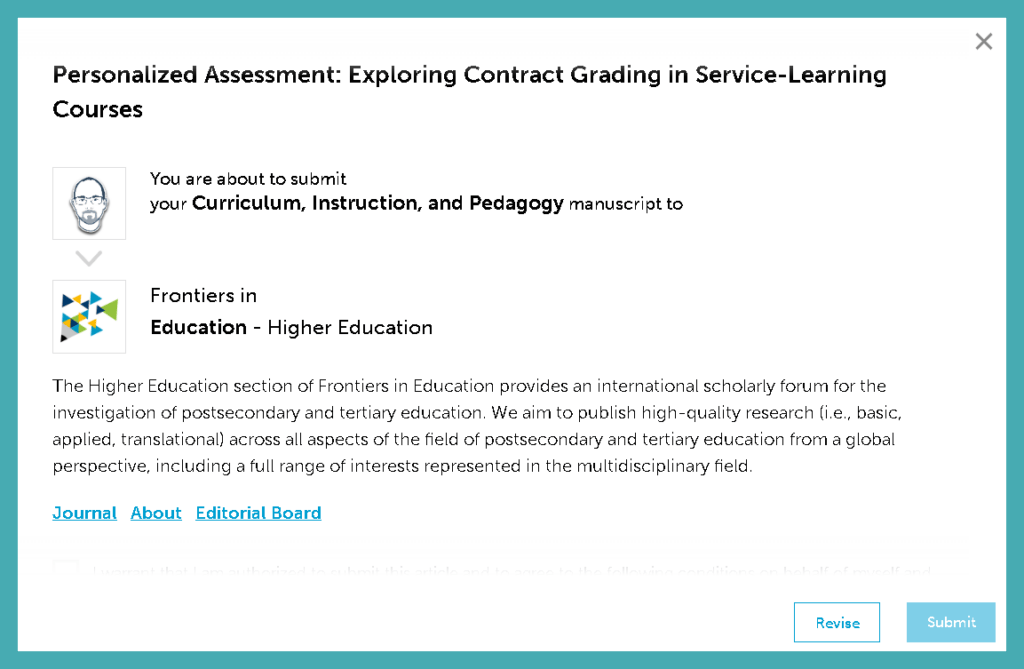Open the Editorial Board link
The width and height of the screenshot is (1024, 669).
point(258,513)
